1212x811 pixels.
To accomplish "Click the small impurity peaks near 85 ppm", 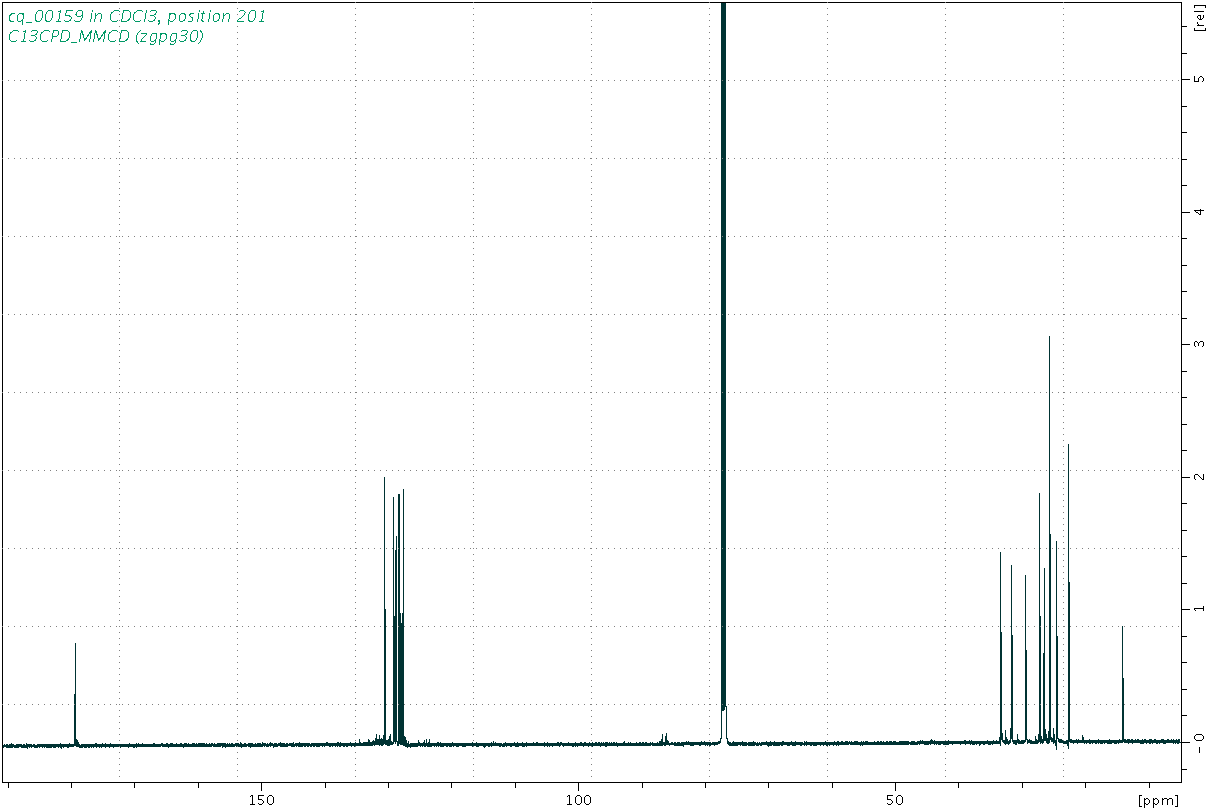I will (664, 737).
